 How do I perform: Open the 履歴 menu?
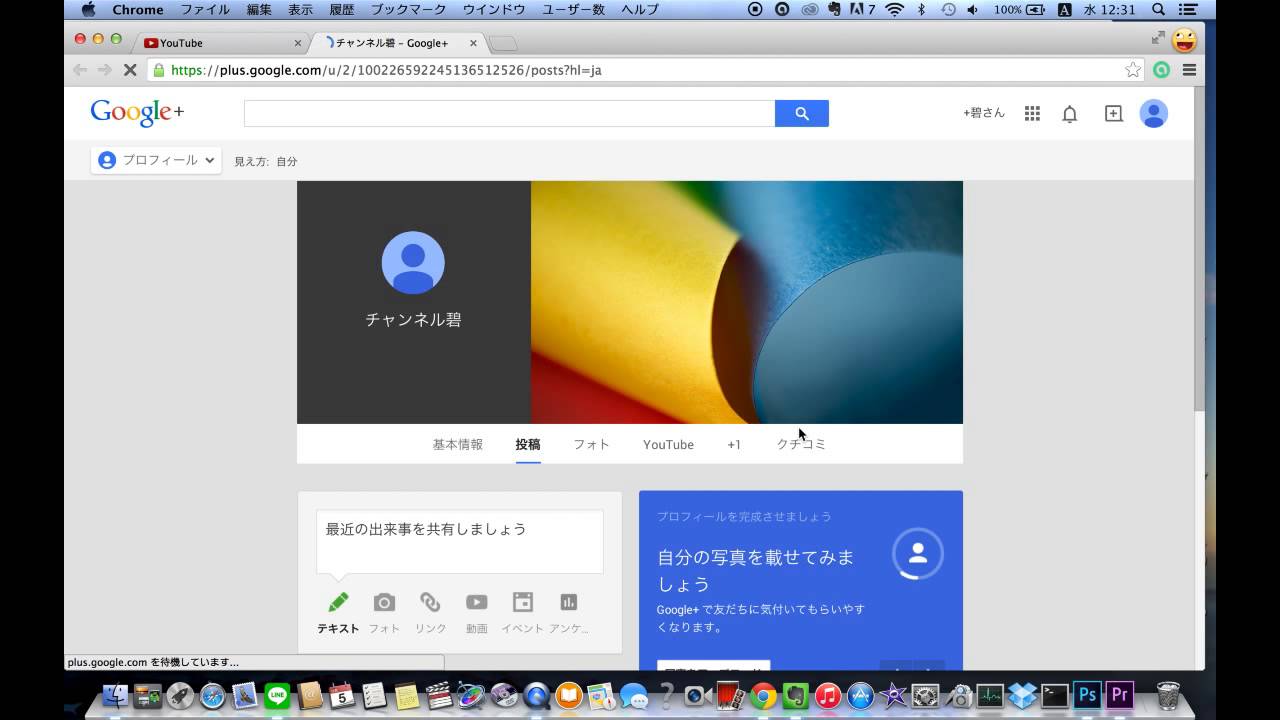341,9
